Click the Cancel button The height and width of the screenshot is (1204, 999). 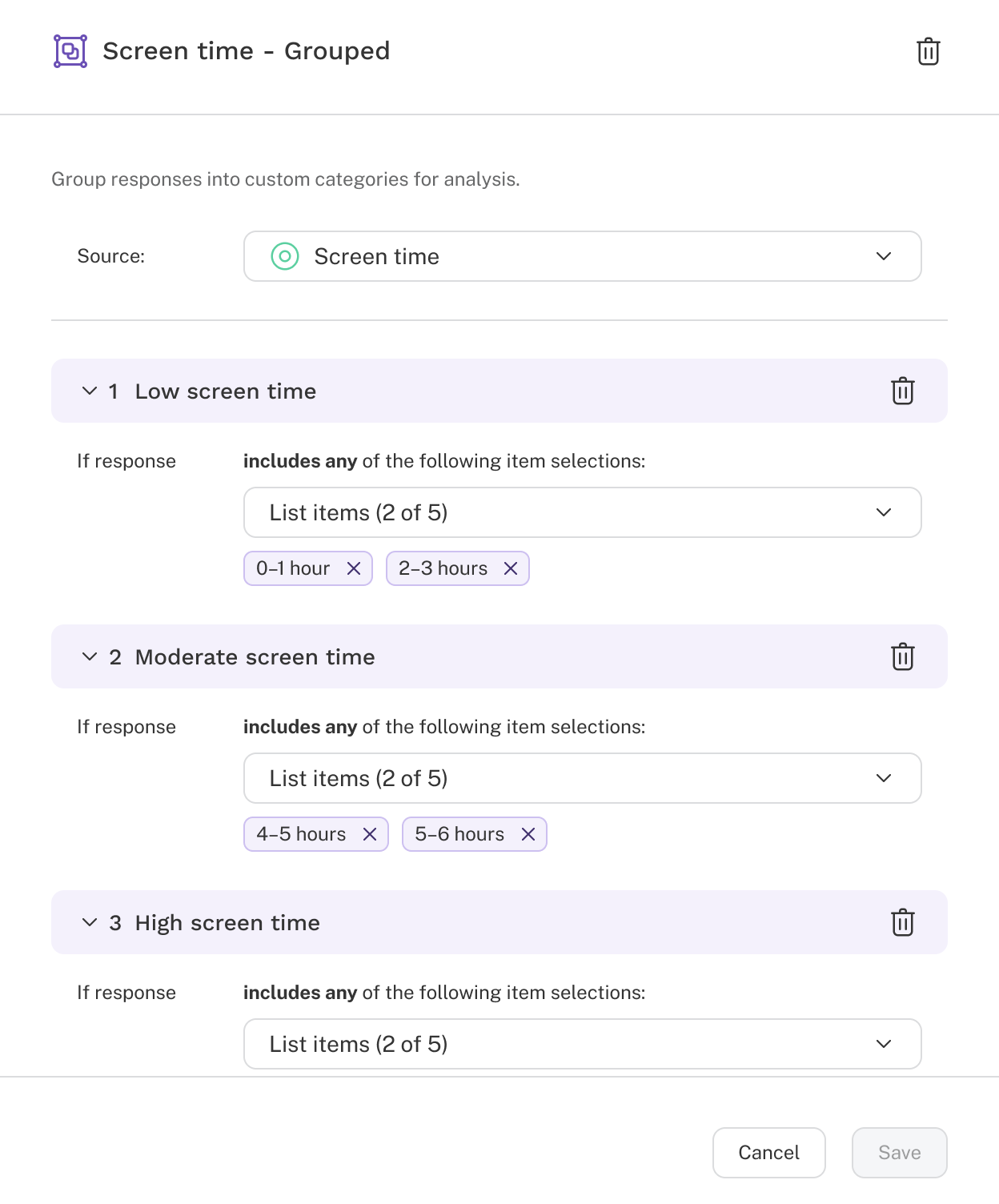768,1153
